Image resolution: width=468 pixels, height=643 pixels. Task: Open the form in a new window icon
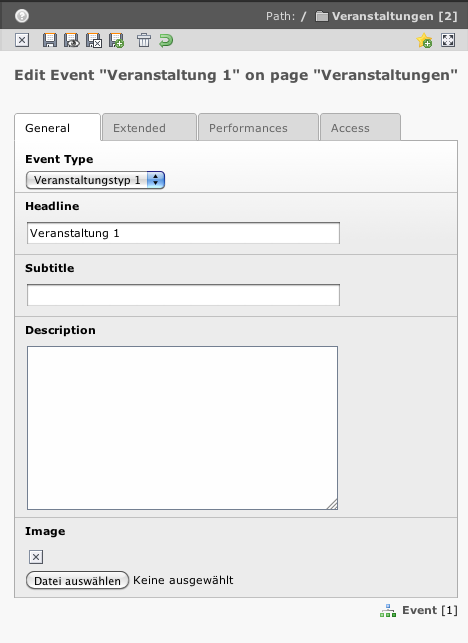448,40
